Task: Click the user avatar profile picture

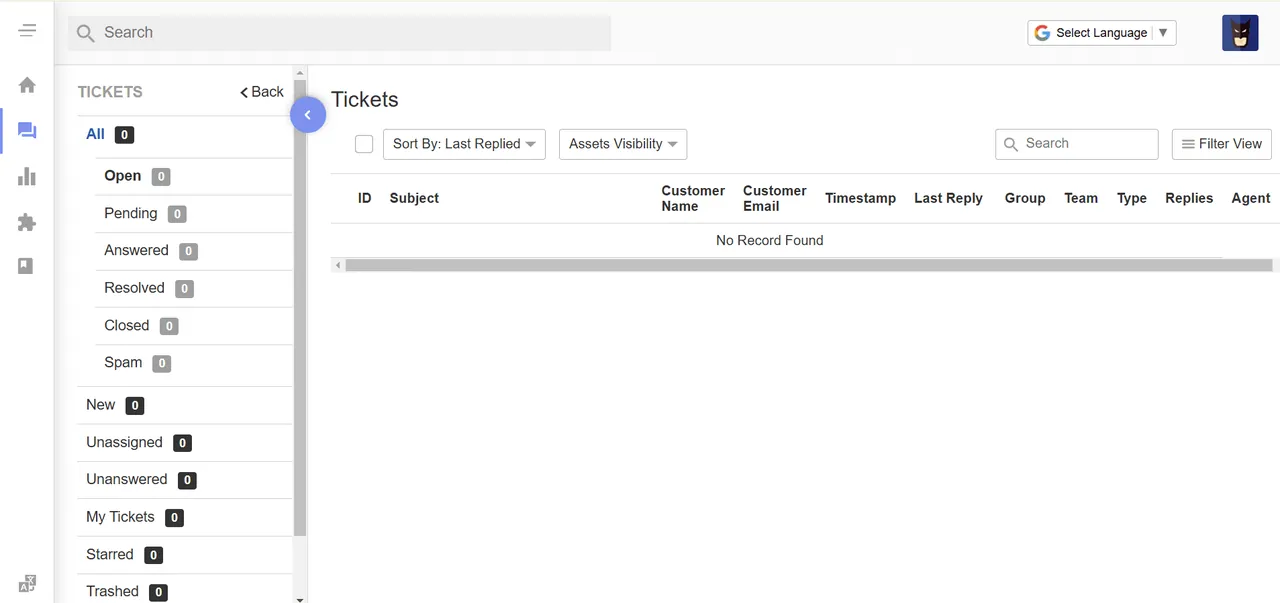Action: pos(1240,33)
